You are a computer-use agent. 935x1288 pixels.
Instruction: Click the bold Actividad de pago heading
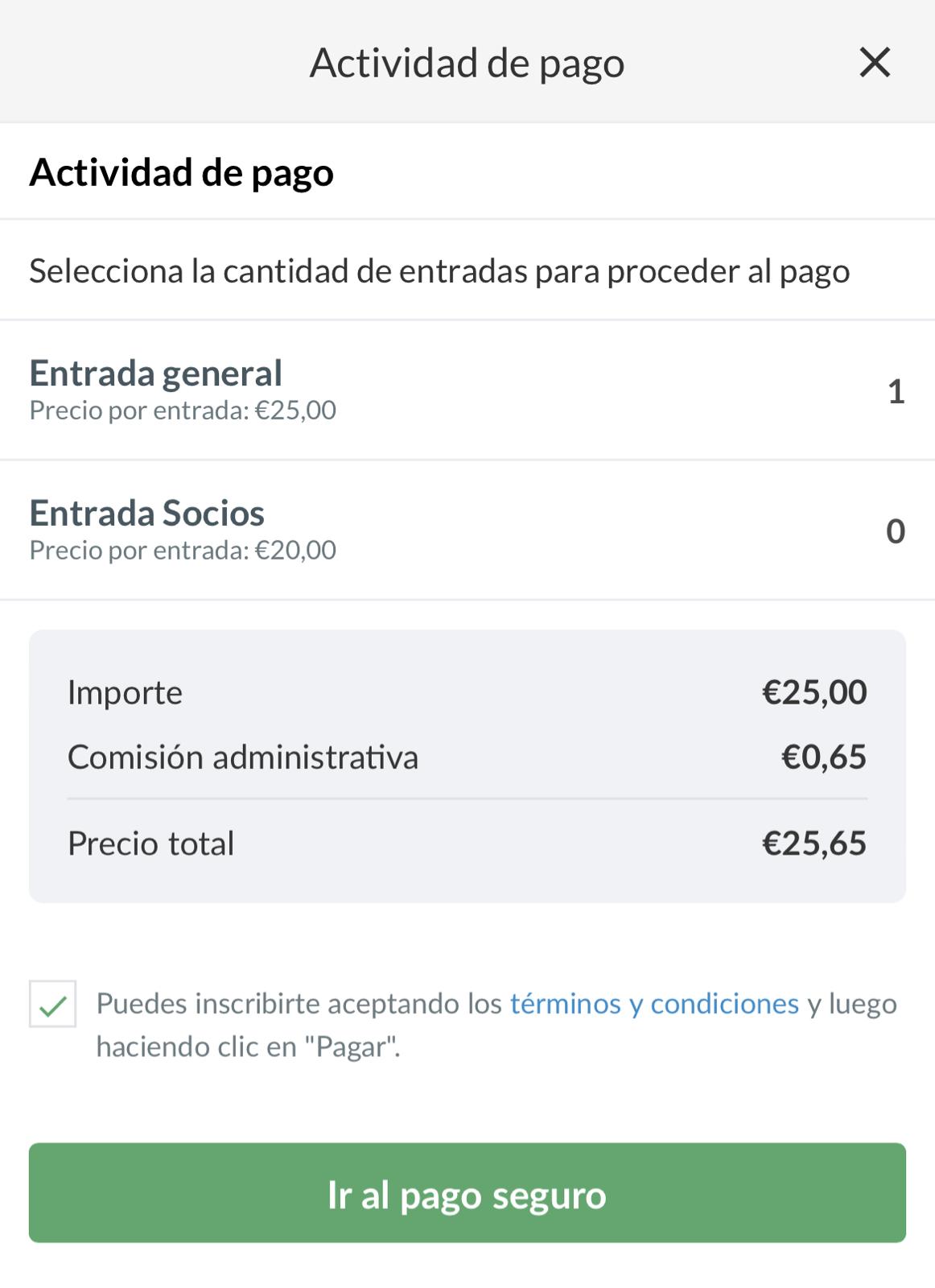[181, 172]
